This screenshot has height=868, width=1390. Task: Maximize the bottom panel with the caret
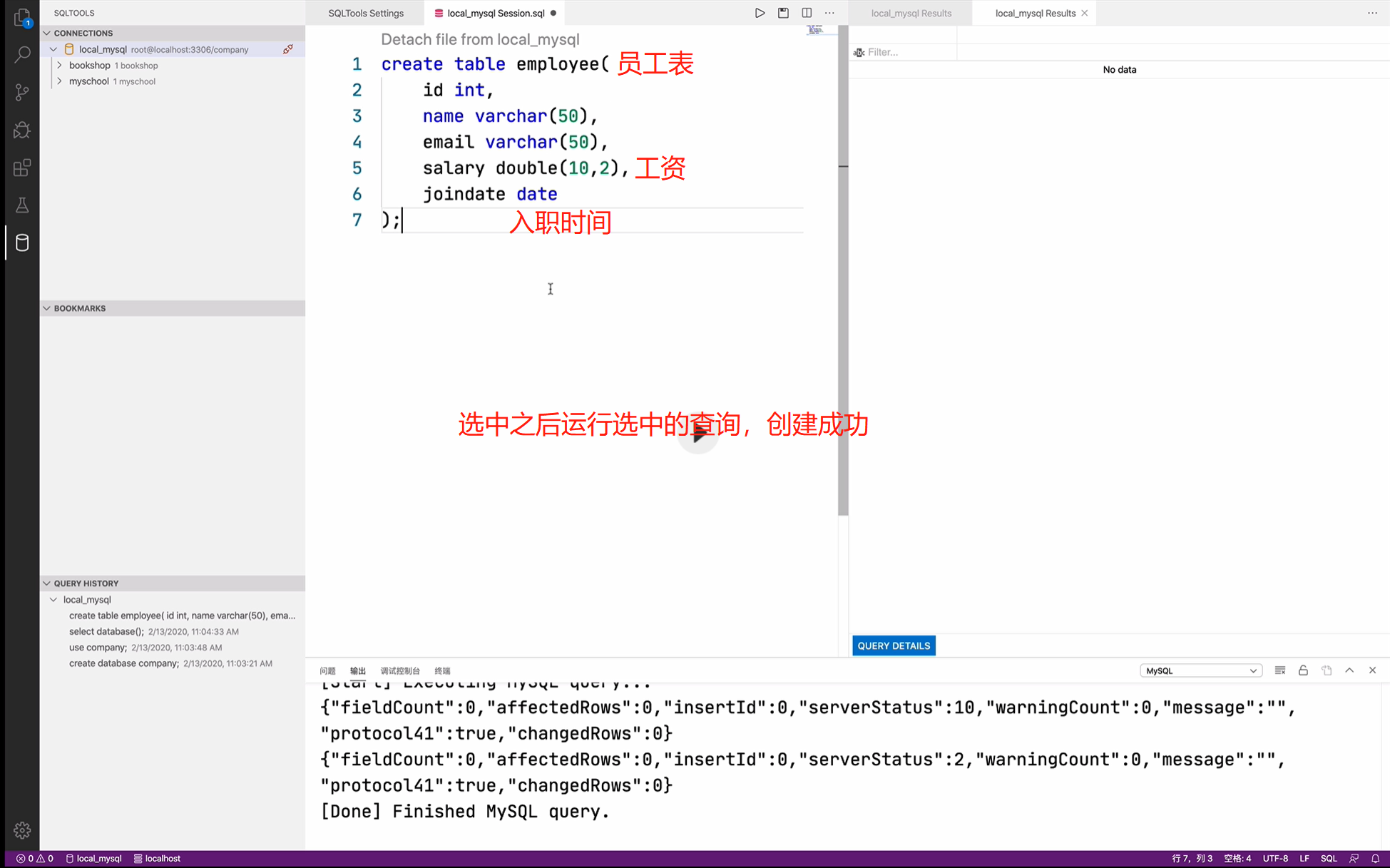pos(1349,670)
